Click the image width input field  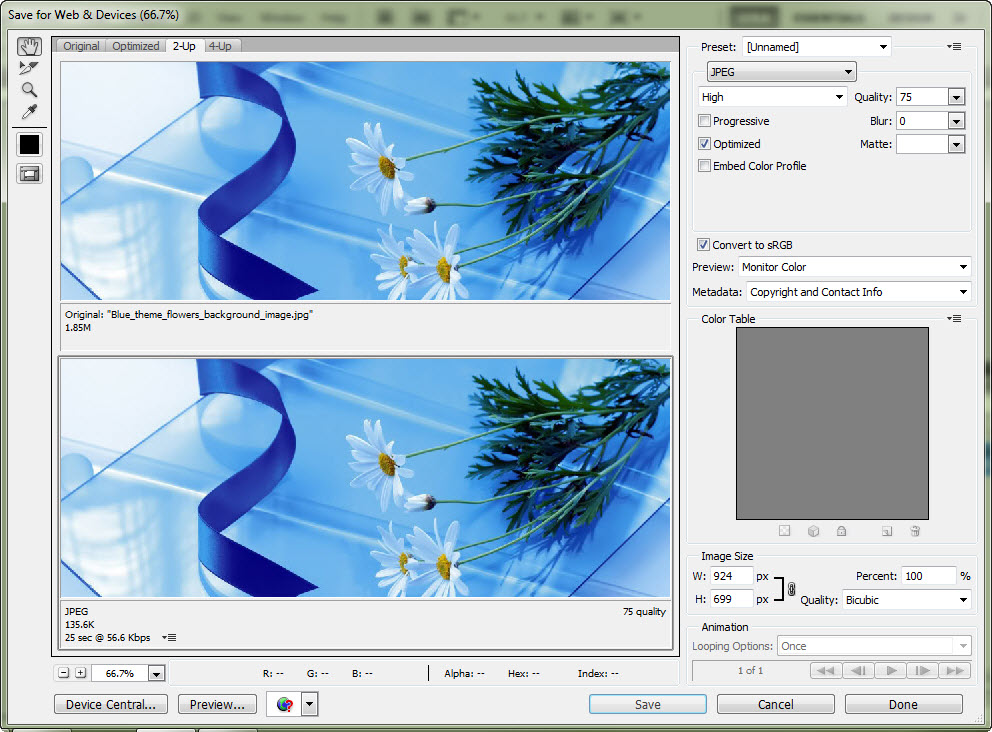pyautogui.click(x=731, y=576)
